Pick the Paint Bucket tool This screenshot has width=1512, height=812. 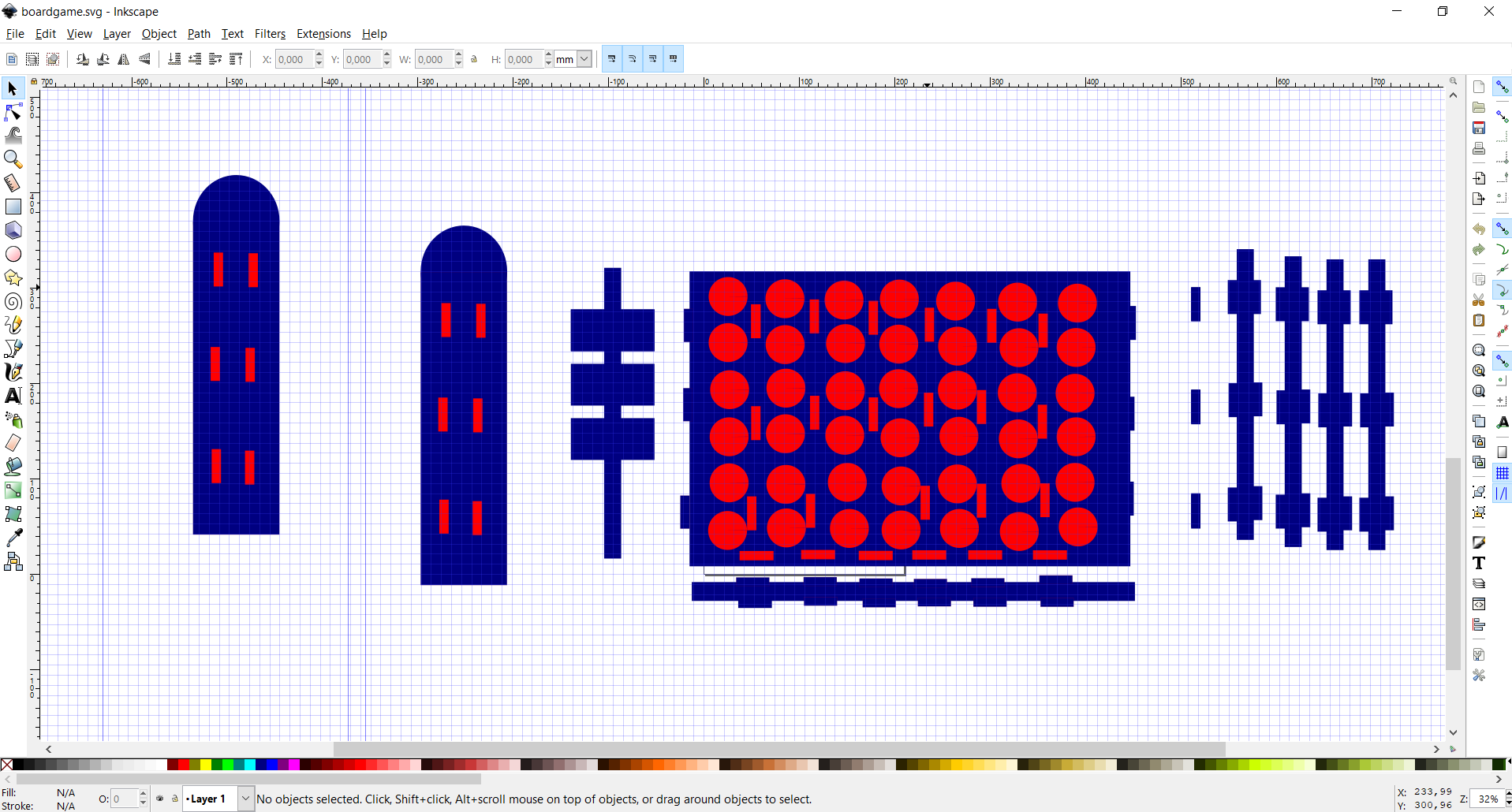click(13, 467)
